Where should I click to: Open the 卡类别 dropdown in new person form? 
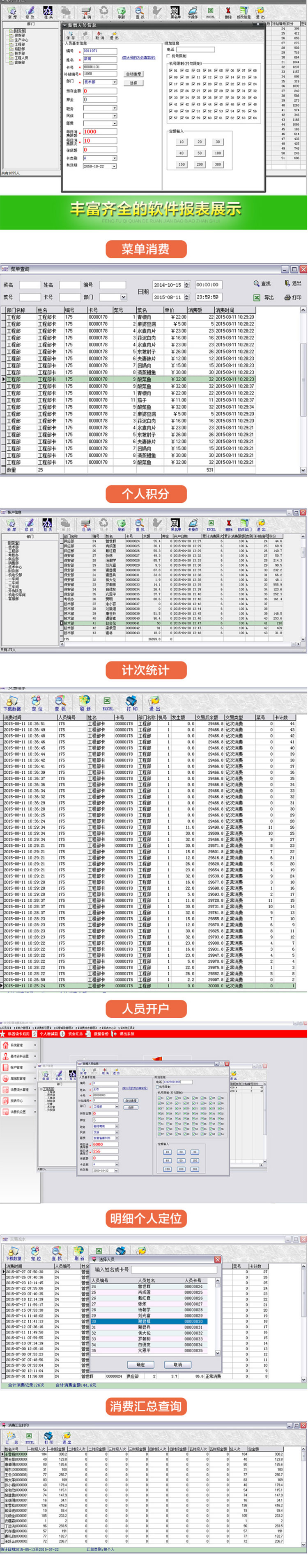(114, 157)
